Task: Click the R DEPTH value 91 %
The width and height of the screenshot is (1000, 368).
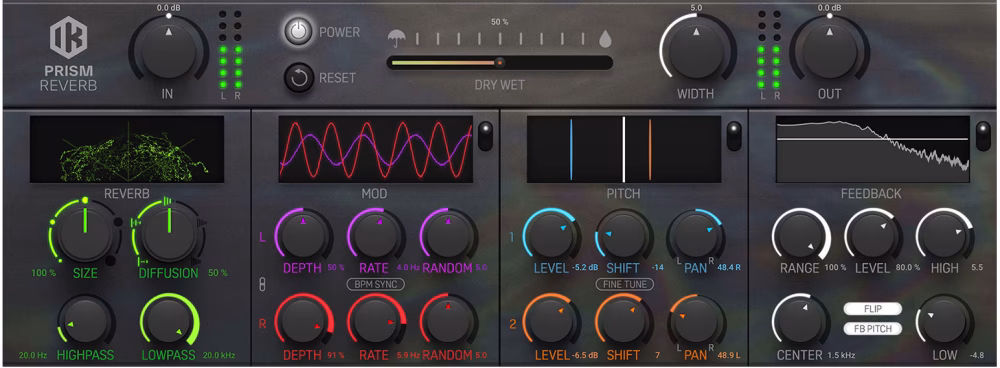Action: point(335,355)
